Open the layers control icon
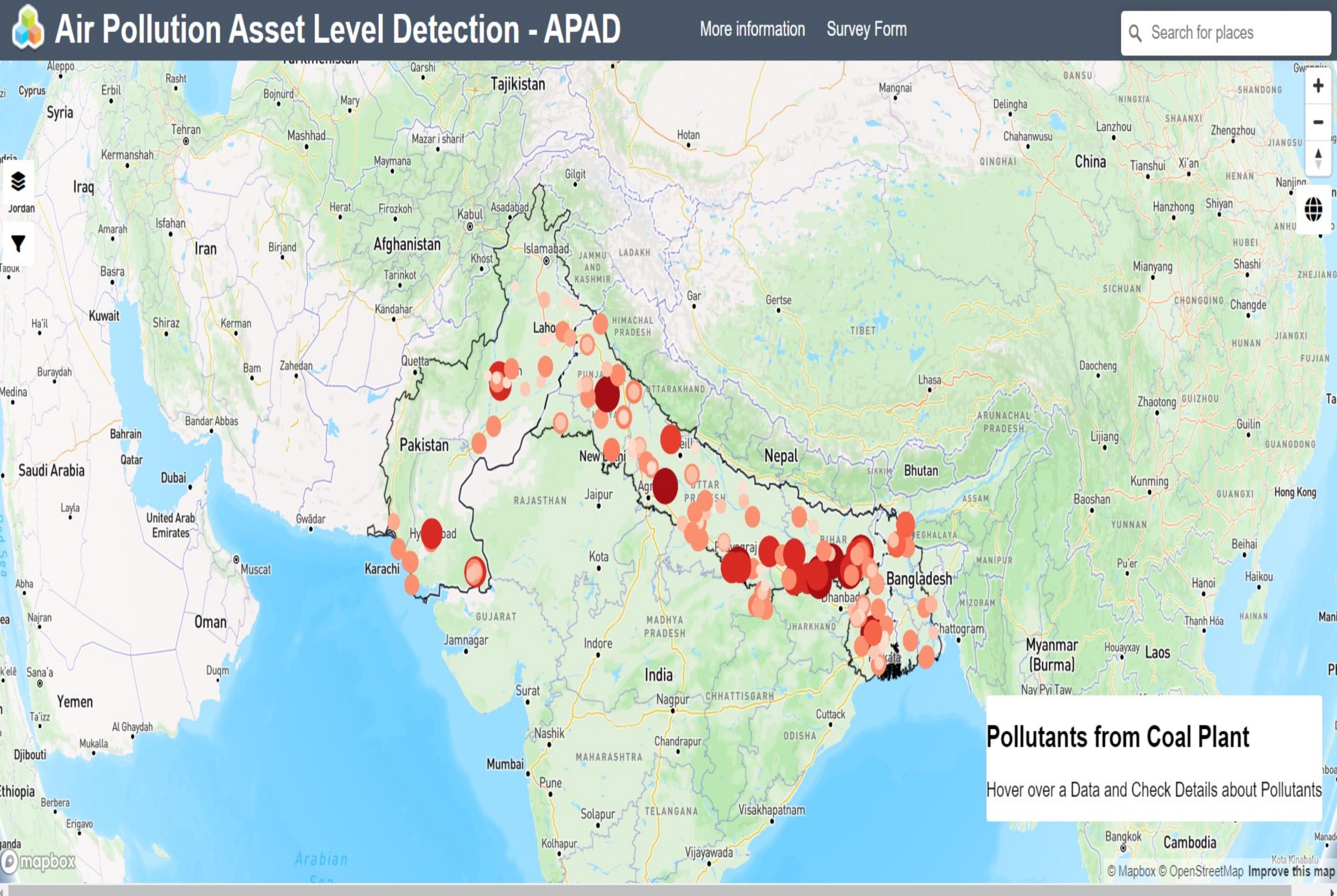Image resolution: width=1337 pixels, height=896 pixels. (x=18, y=181)
